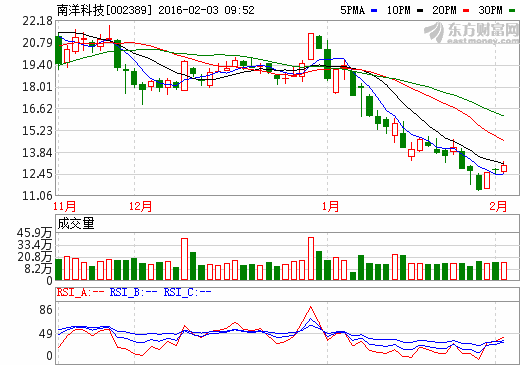Click the blue 5PMA legend swatch
Viewport: 520px width, 365px height.
tap(374, 11)
